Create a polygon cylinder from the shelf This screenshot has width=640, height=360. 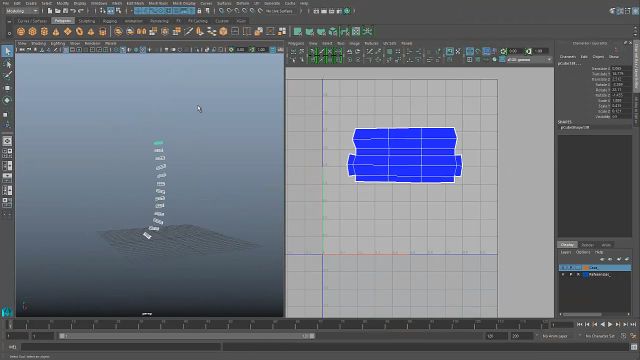(44, 31)
